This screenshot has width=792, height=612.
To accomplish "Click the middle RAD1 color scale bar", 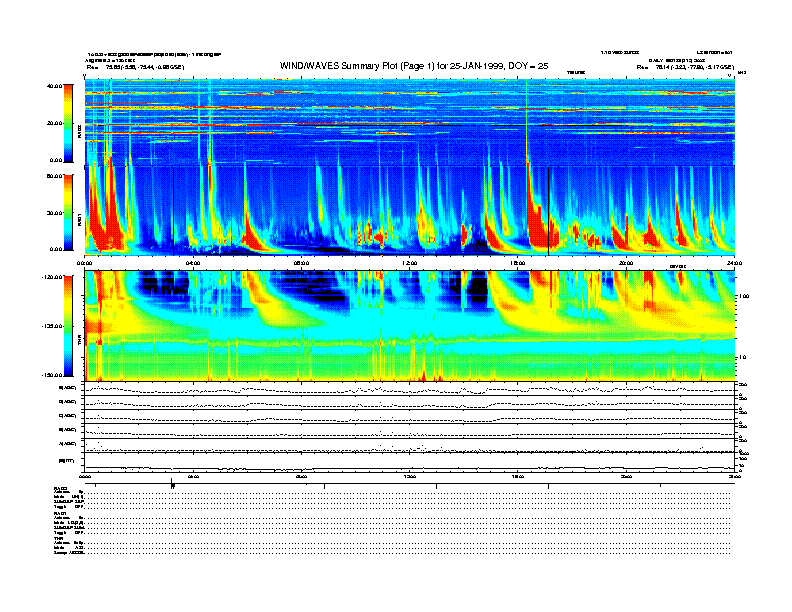I will (68, 212).
